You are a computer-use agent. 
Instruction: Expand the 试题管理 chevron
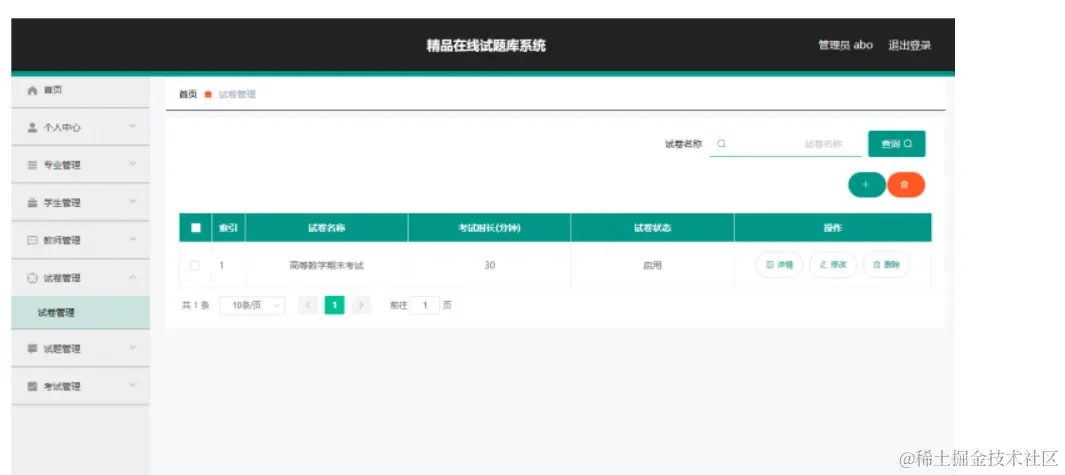133,348
